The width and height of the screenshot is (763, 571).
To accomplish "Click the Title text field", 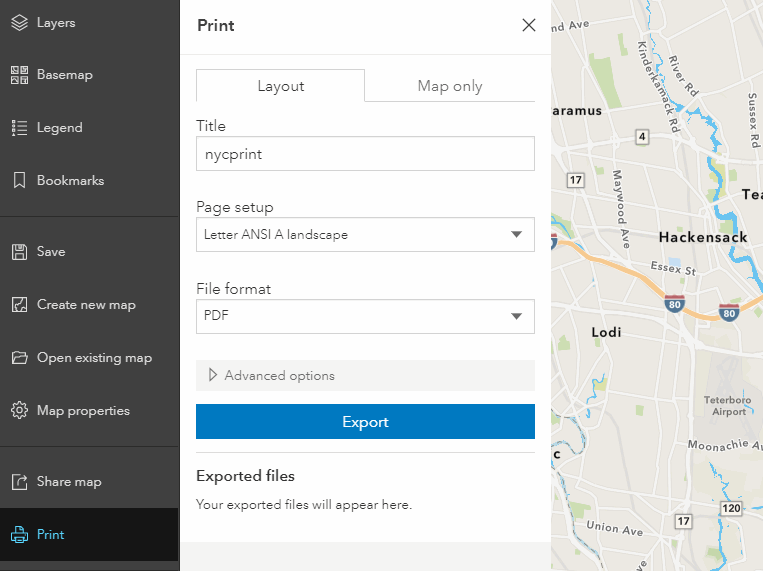I will tap(365, 154).
